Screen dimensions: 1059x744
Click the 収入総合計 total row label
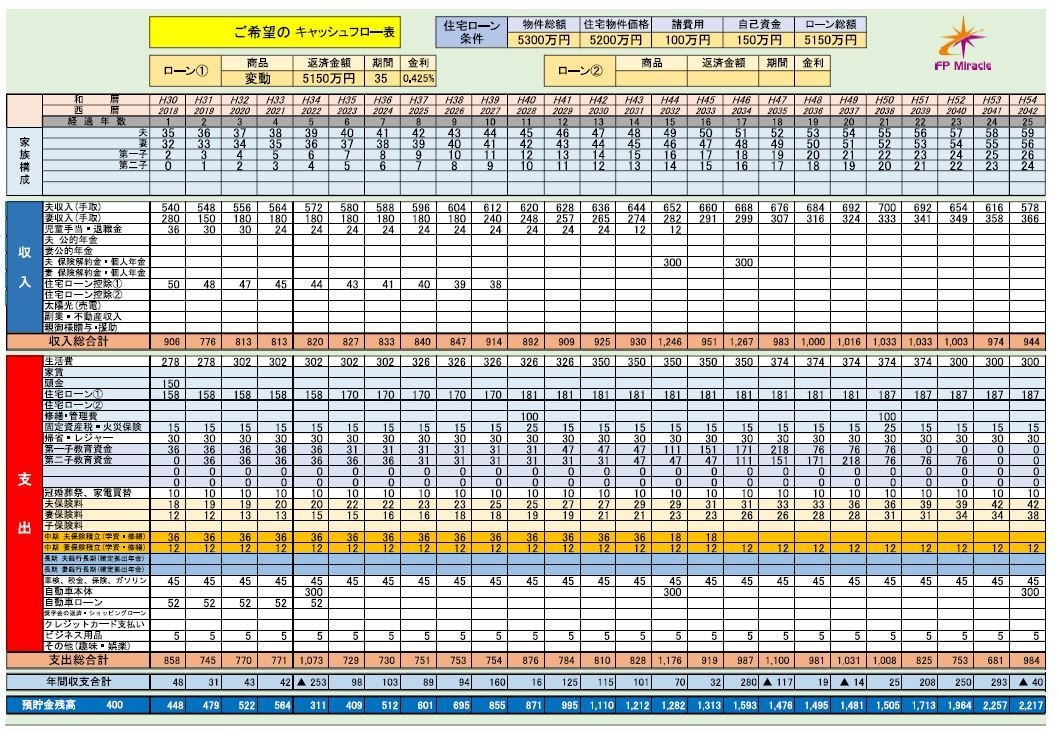(x=78, y=342)
